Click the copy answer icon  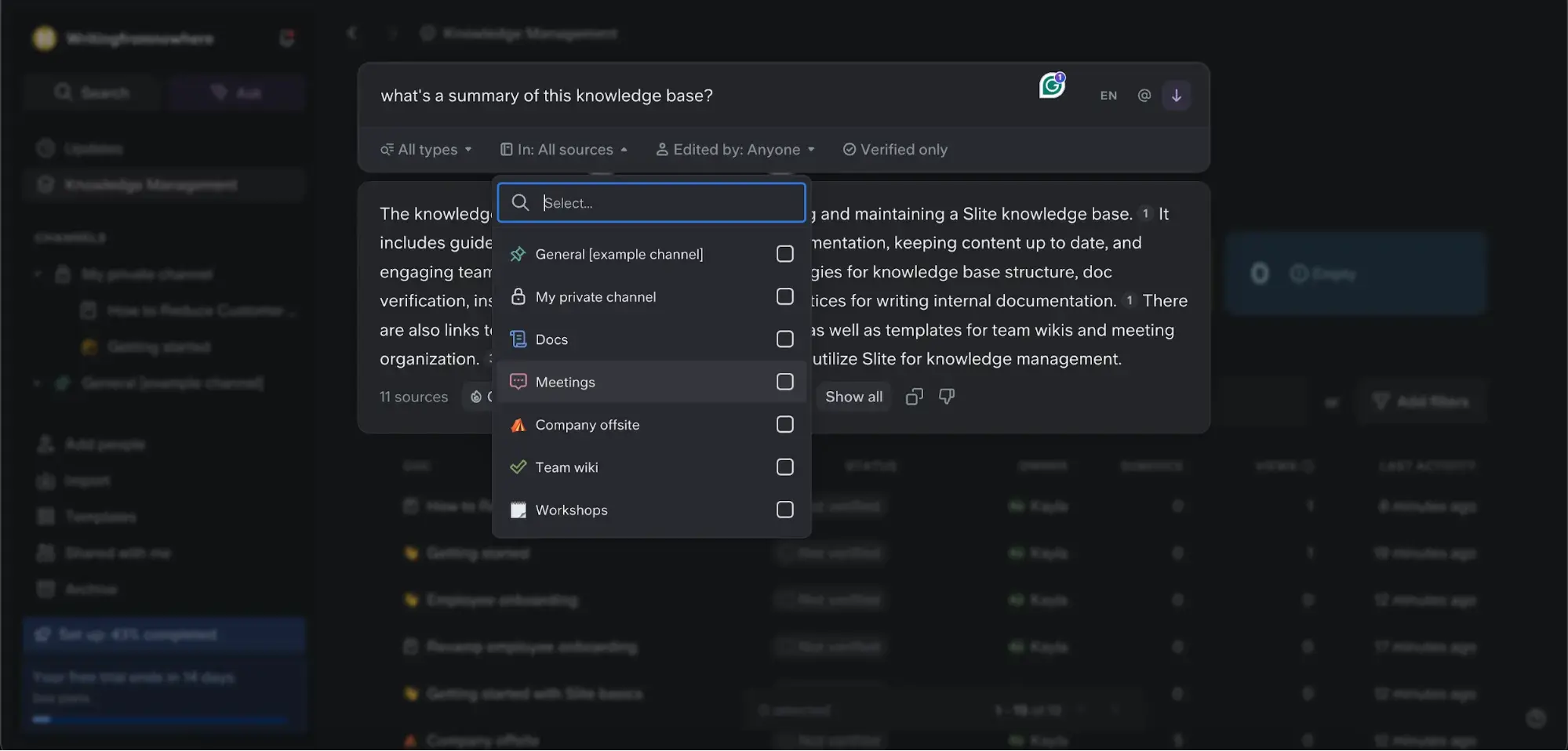click(x=914, y=397)
